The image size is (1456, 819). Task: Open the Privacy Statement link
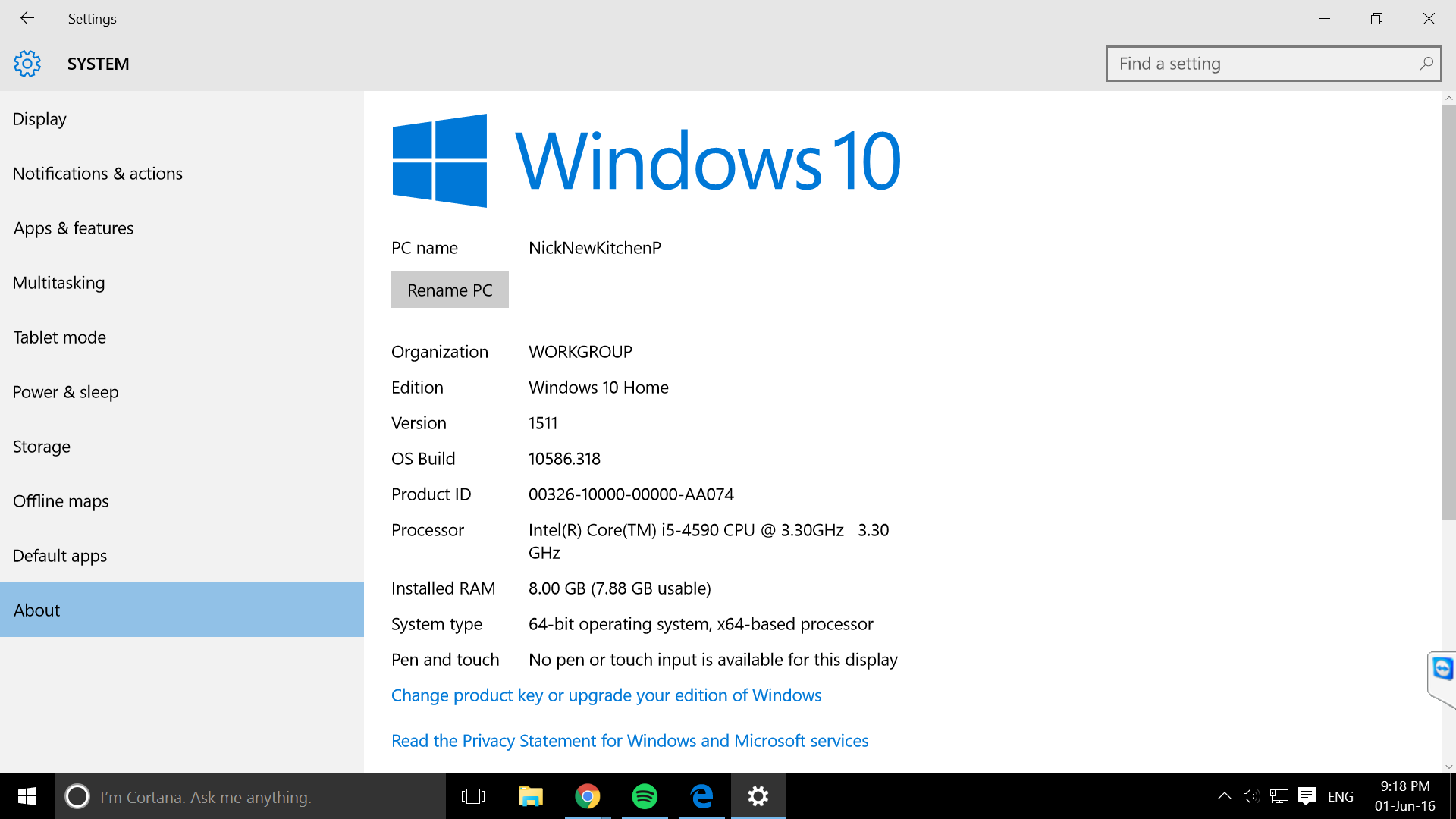click(629, 741)
